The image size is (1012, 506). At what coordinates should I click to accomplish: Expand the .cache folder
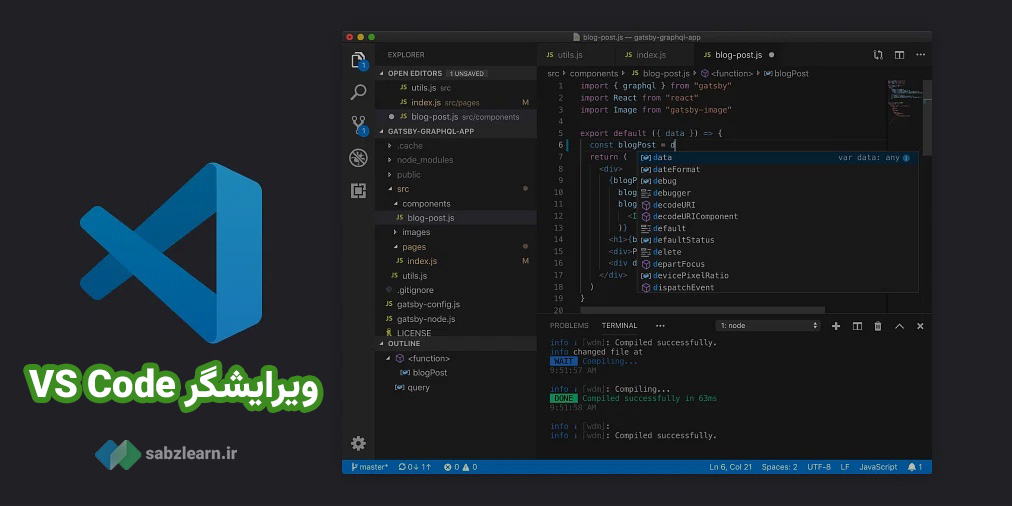pos(389,146)
